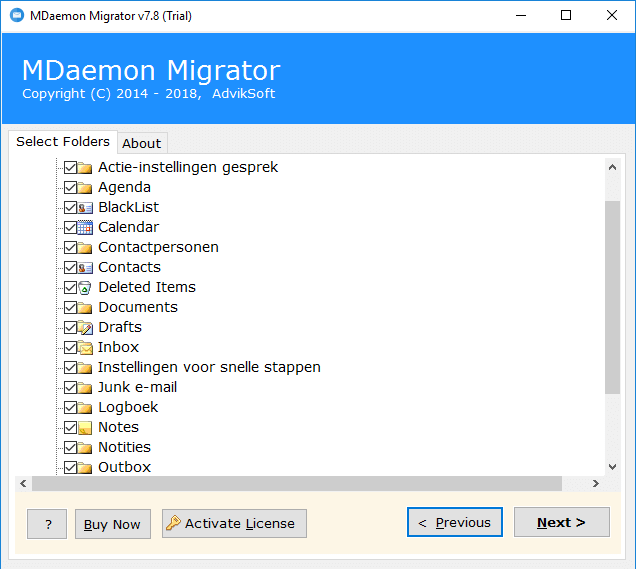Screen dimensions: 636x569
Task: Click the Inbox envelope folder icon
Action: [x=85, y=348]
